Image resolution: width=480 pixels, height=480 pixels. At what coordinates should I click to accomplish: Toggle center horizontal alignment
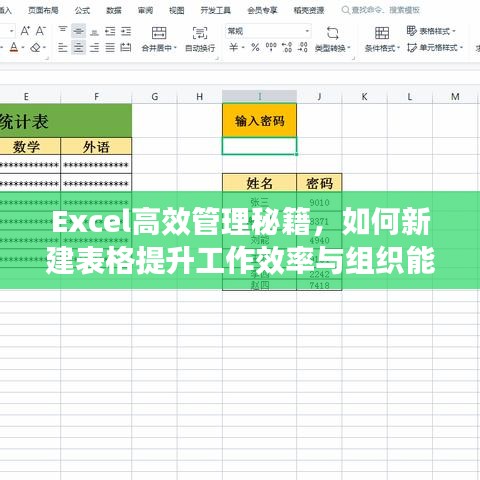[78, 48]
